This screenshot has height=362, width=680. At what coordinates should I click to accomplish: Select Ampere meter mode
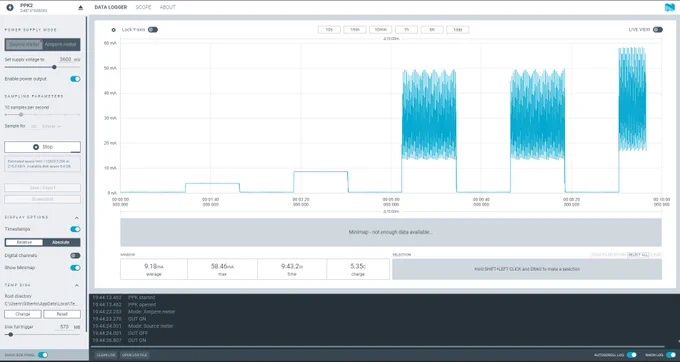(x=61, y=44)
